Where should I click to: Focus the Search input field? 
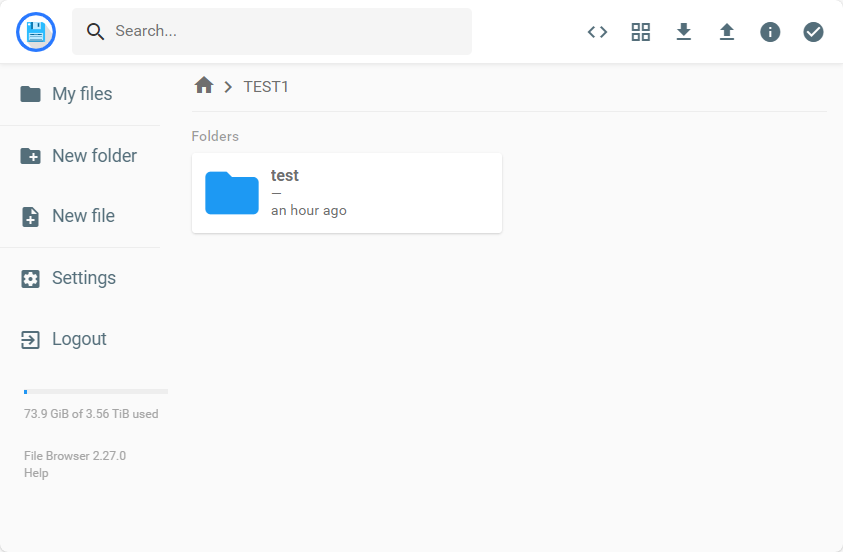pos(272,31)
